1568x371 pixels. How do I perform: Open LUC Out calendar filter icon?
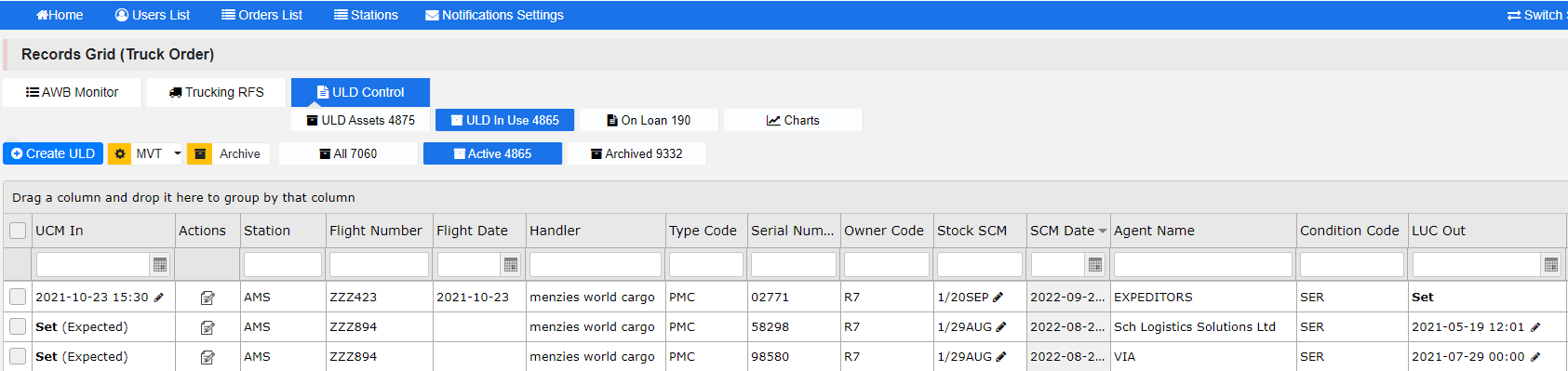[x=1550, y=265]
